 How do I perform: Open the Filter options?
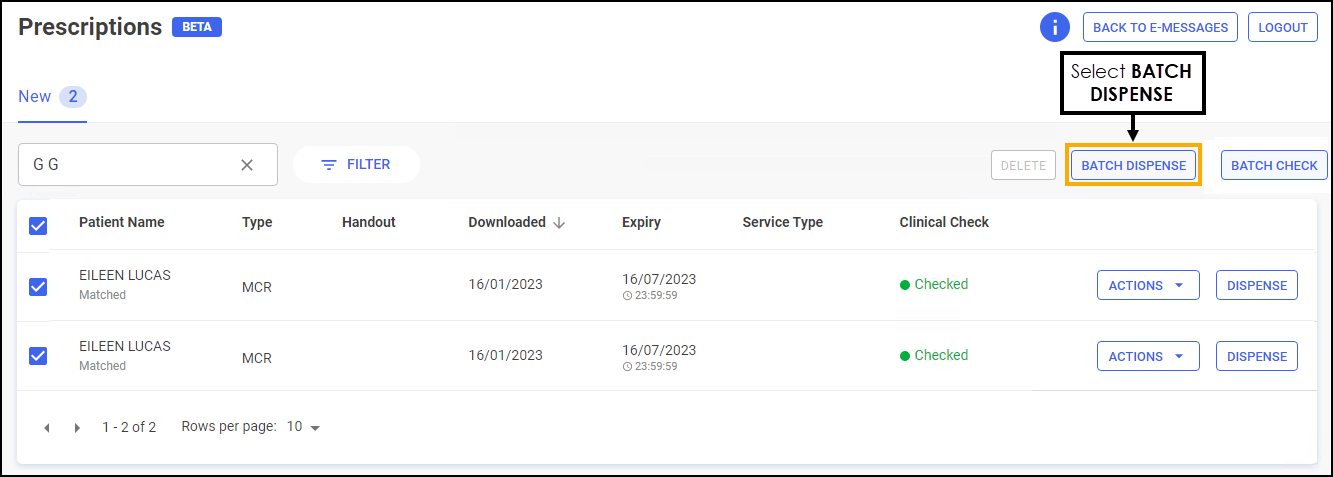tap(356, 165)
